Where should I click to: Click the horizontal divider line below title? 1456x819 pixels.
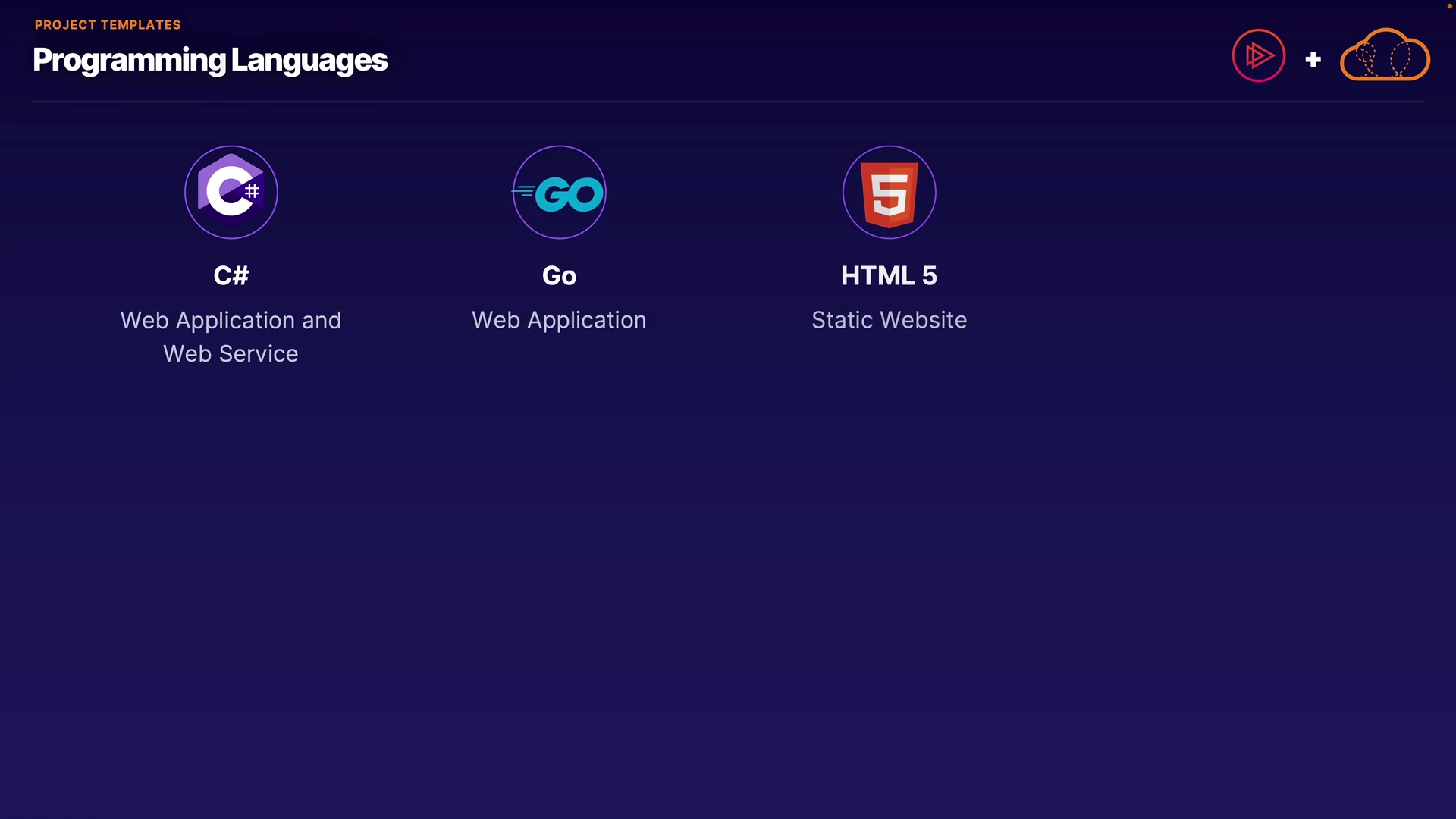coord(728,101)
